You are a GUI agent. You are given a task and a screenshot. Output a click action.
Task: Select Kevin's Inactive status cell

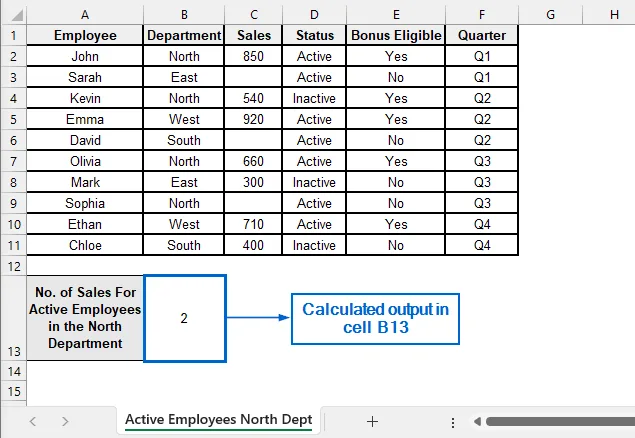tap(314, 98)
